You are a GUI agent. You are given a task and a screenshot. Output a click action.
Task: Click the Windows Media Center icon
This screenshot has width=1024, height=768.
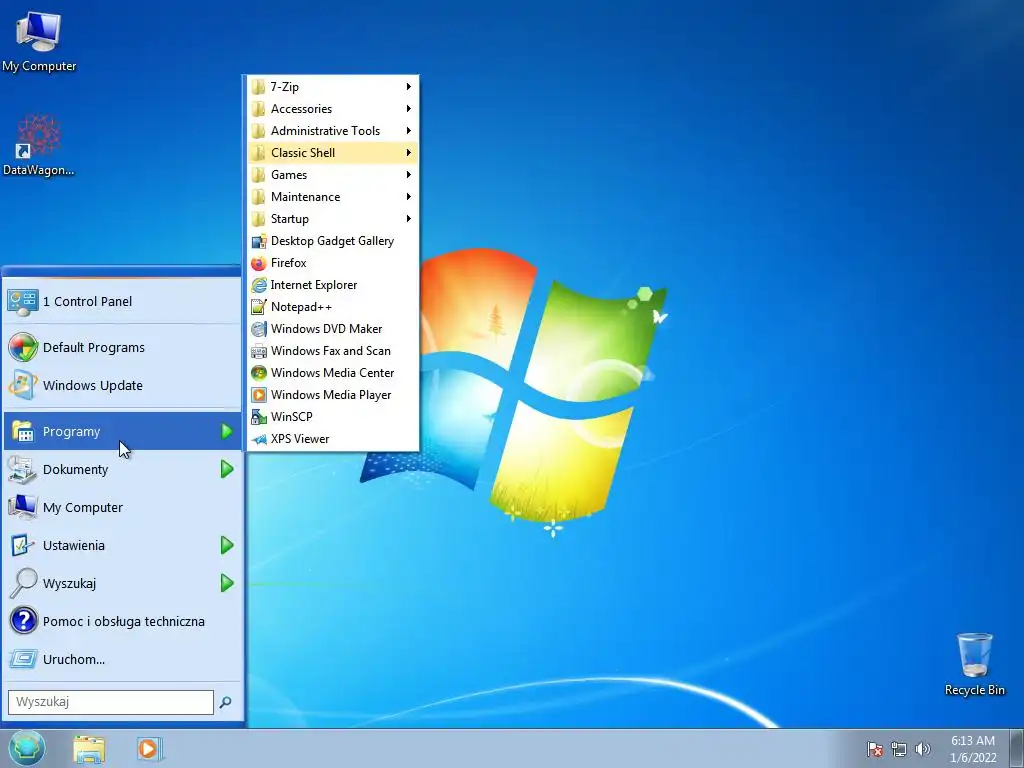[x=259, y=373]
